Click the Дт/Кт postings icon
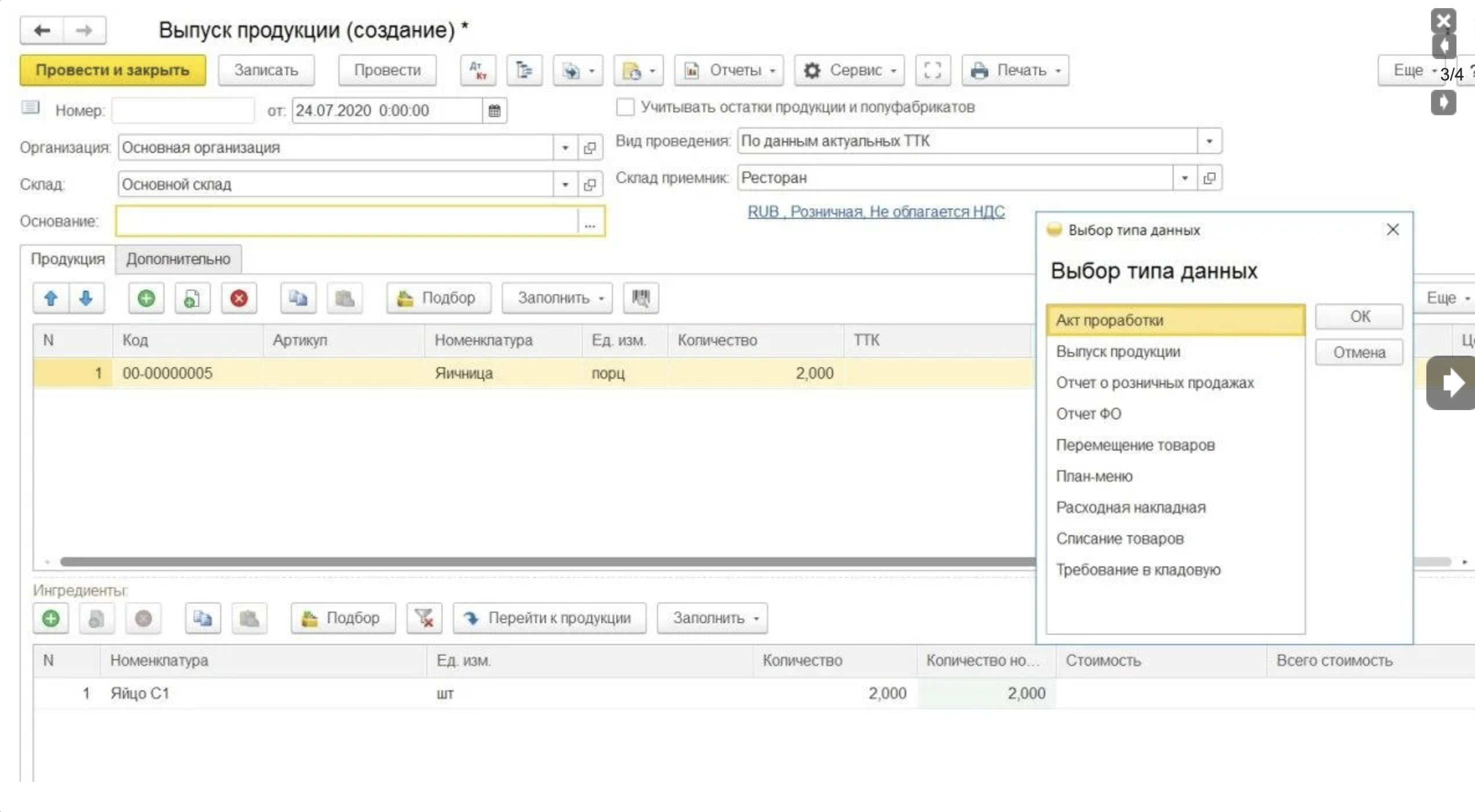 point(477,70)
